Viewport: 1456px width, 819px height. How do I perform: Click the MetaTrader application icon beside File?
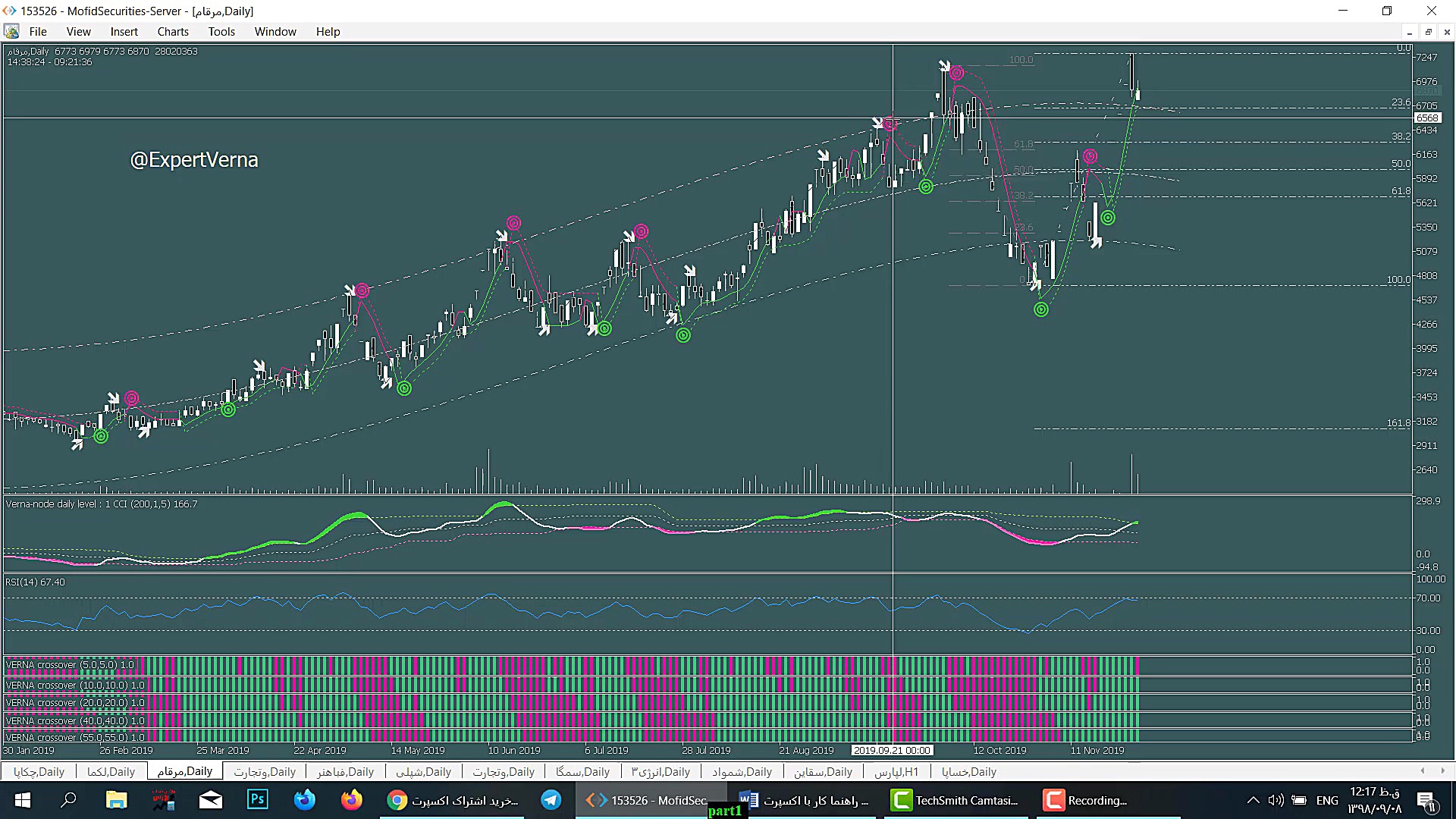(x=11, y=32)
